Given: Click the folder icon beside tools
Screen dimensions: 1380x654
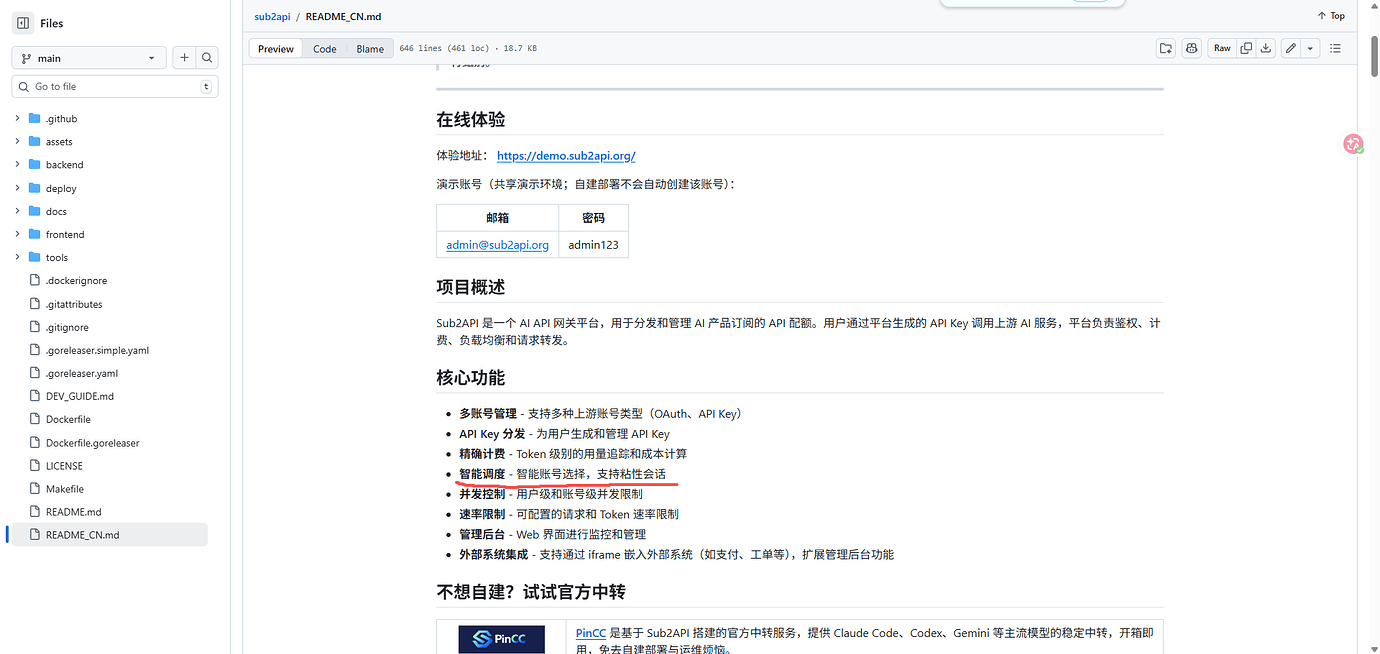Looking at the screenshot, I should 35,257.
